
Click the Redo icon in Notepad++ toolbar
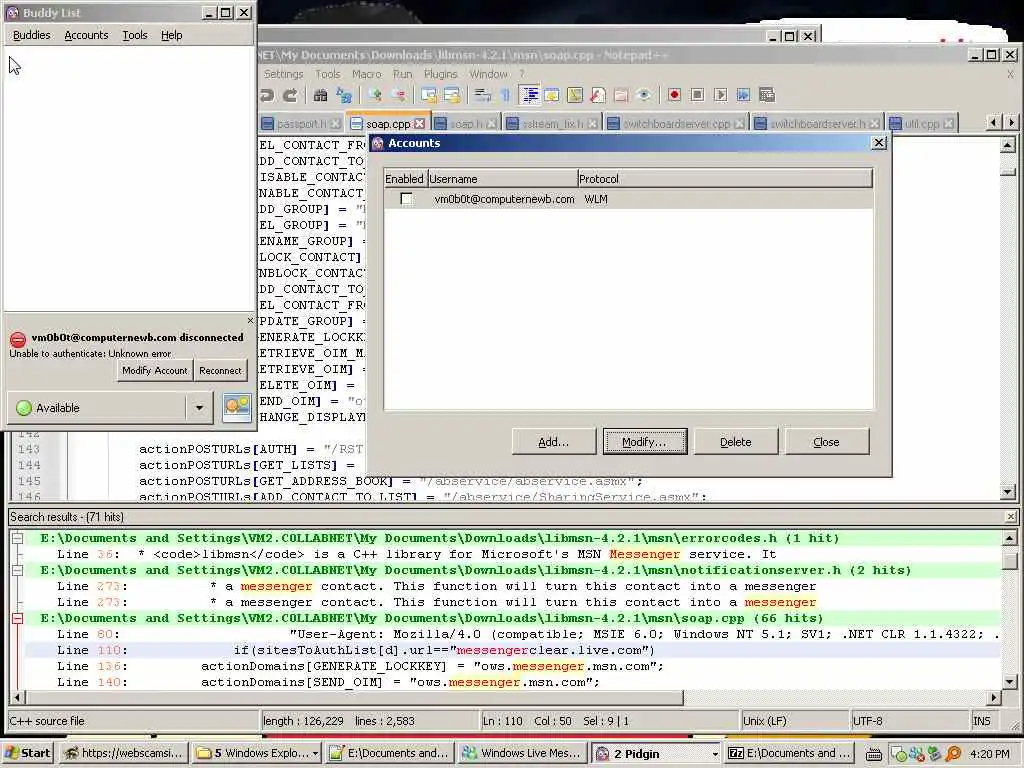click(291, 95)
